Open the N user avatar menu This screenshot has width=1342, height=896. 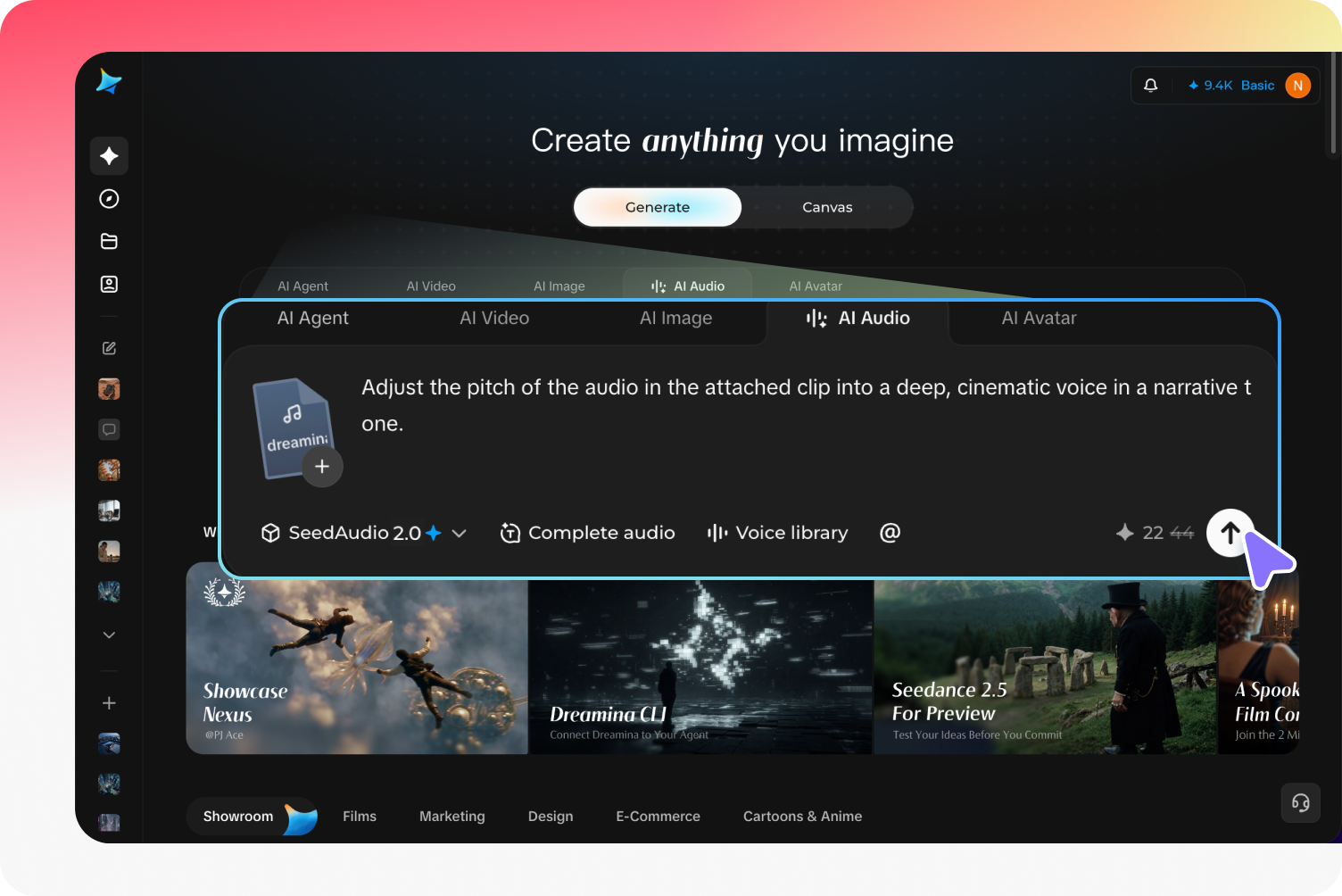click(1298, 86)
